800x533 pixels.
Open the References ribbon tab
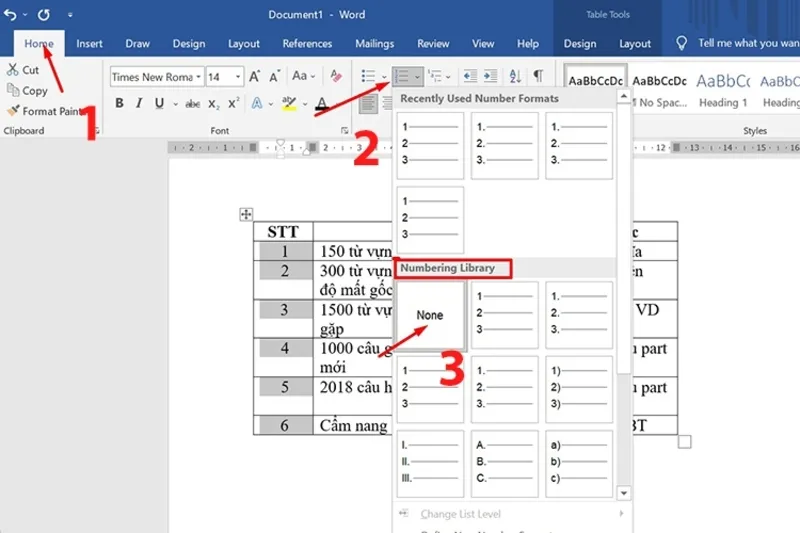307,44
